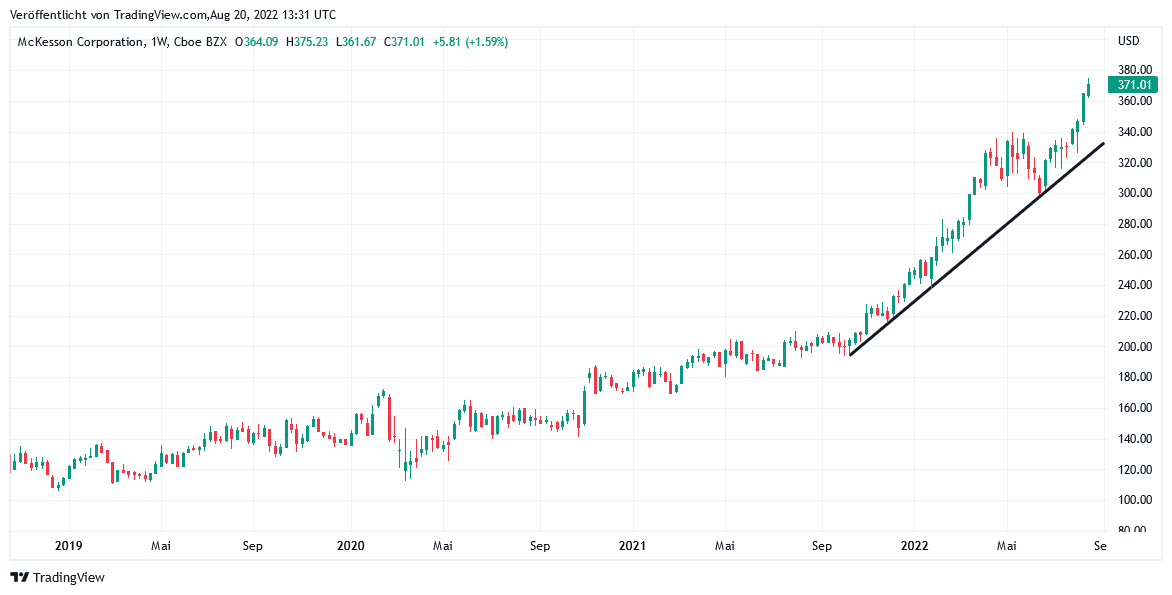This screenshot has height=595, width=1172.
Task: Click the published-by TradingView.com header text
Action: coord(172,15)
